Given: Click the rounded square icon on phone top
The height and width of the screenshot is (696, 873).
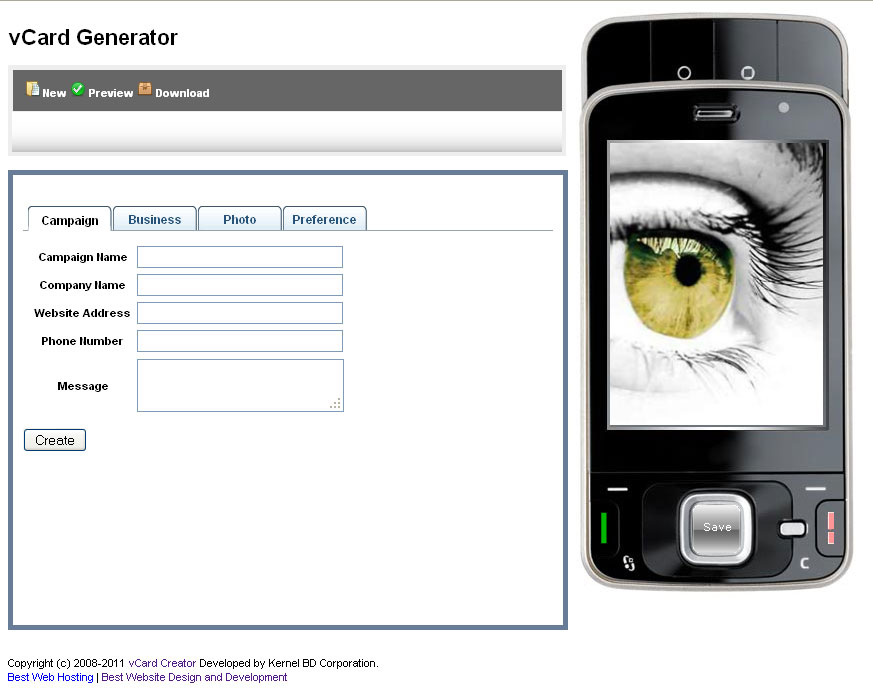Looking at the screenshot, I should tap(748, 72).
